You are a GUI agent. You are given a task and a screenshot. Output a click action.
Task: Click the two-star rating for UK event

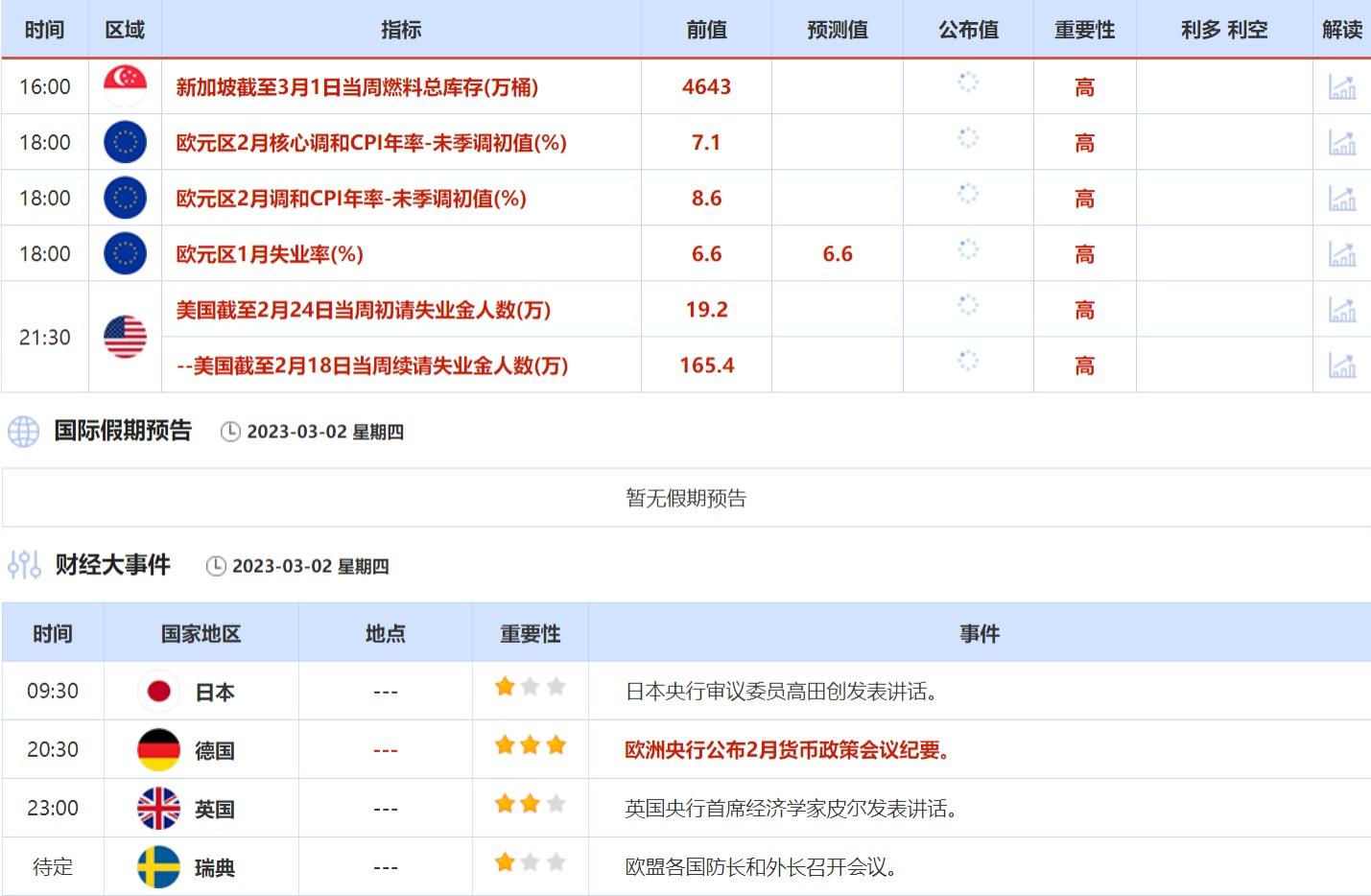[530, 805]
